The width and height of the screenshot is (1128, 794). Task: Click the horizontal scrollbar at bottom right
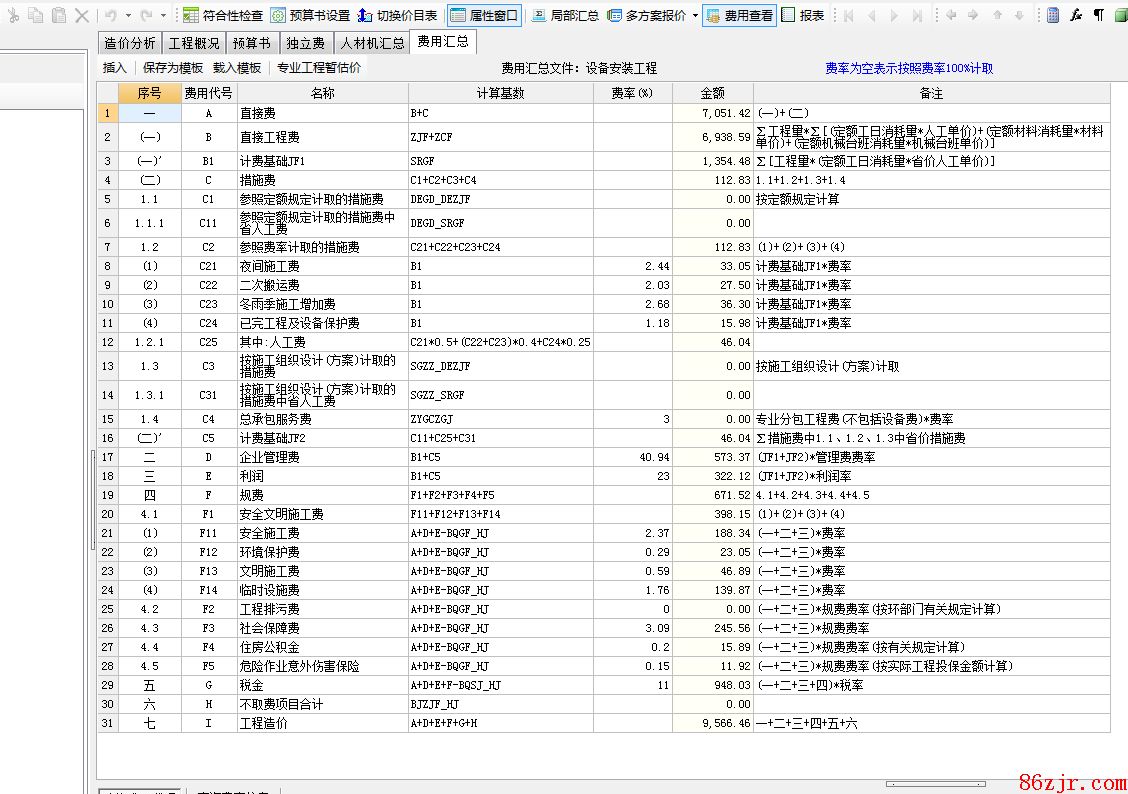coord(935,784)
